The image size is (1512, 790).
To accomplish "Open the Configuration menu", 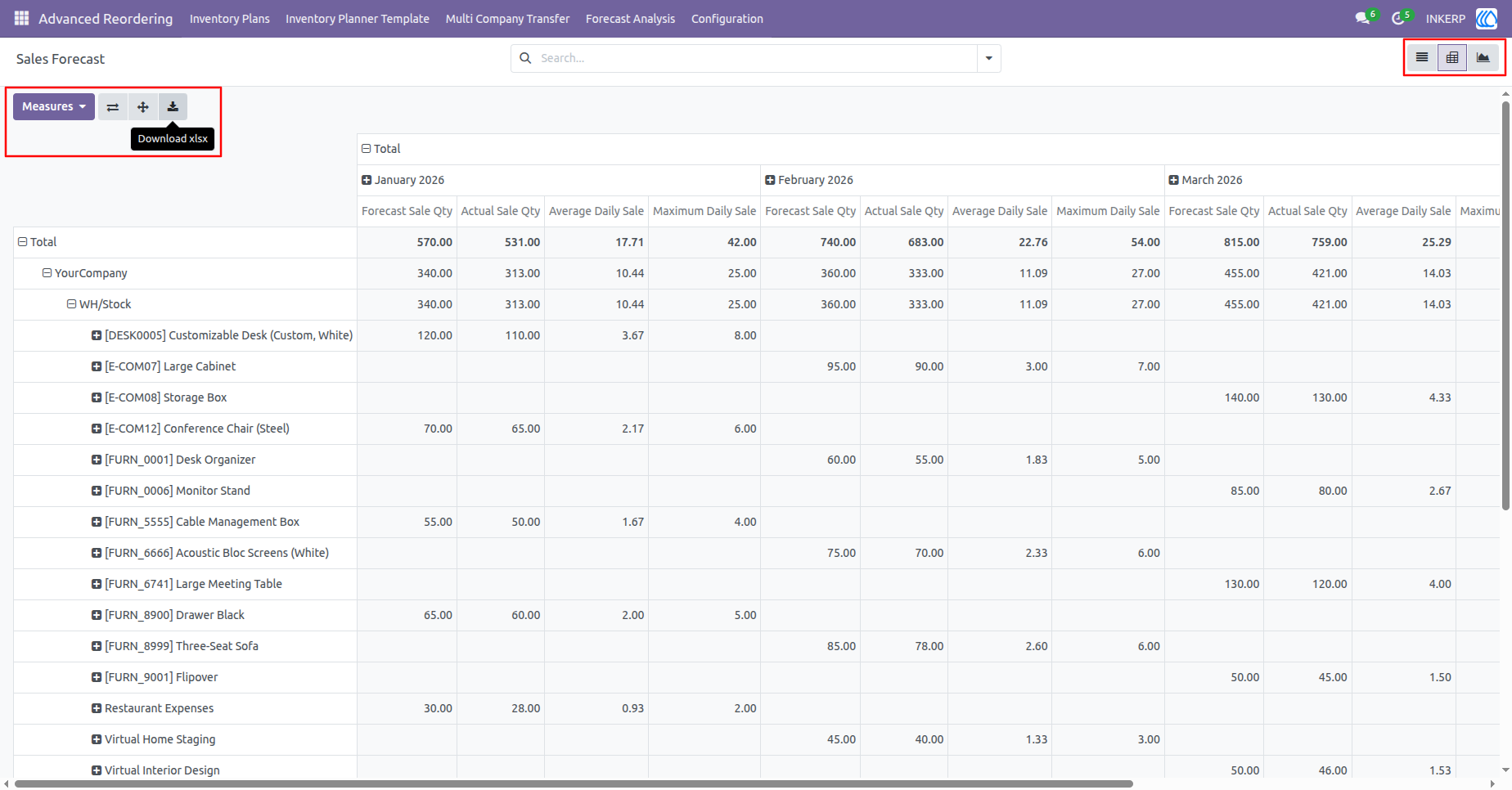I will pos(727,18).
